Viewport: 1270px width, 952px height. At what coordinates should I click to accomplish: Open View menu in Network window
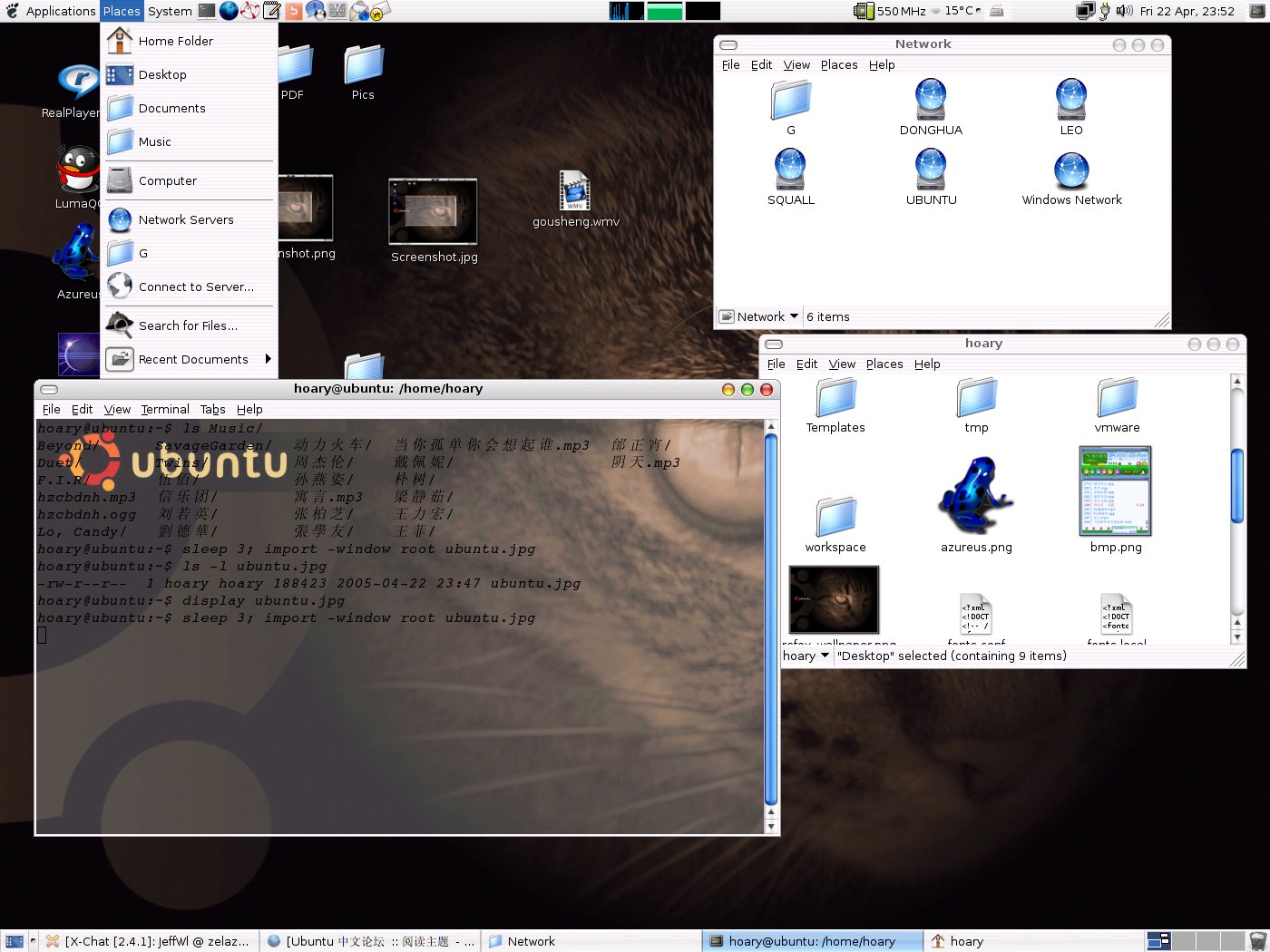click(796, 64)
